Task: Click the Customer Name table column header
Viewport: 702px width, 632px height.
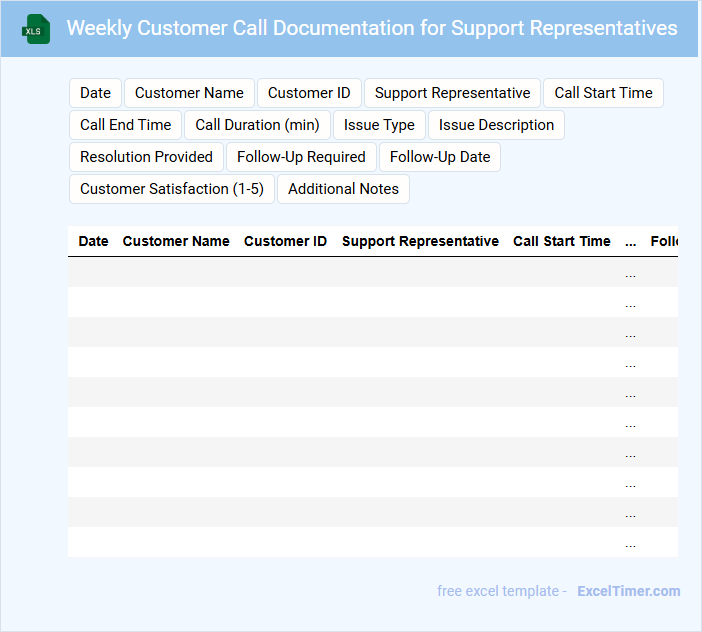Action: click(x=176, y=241)
